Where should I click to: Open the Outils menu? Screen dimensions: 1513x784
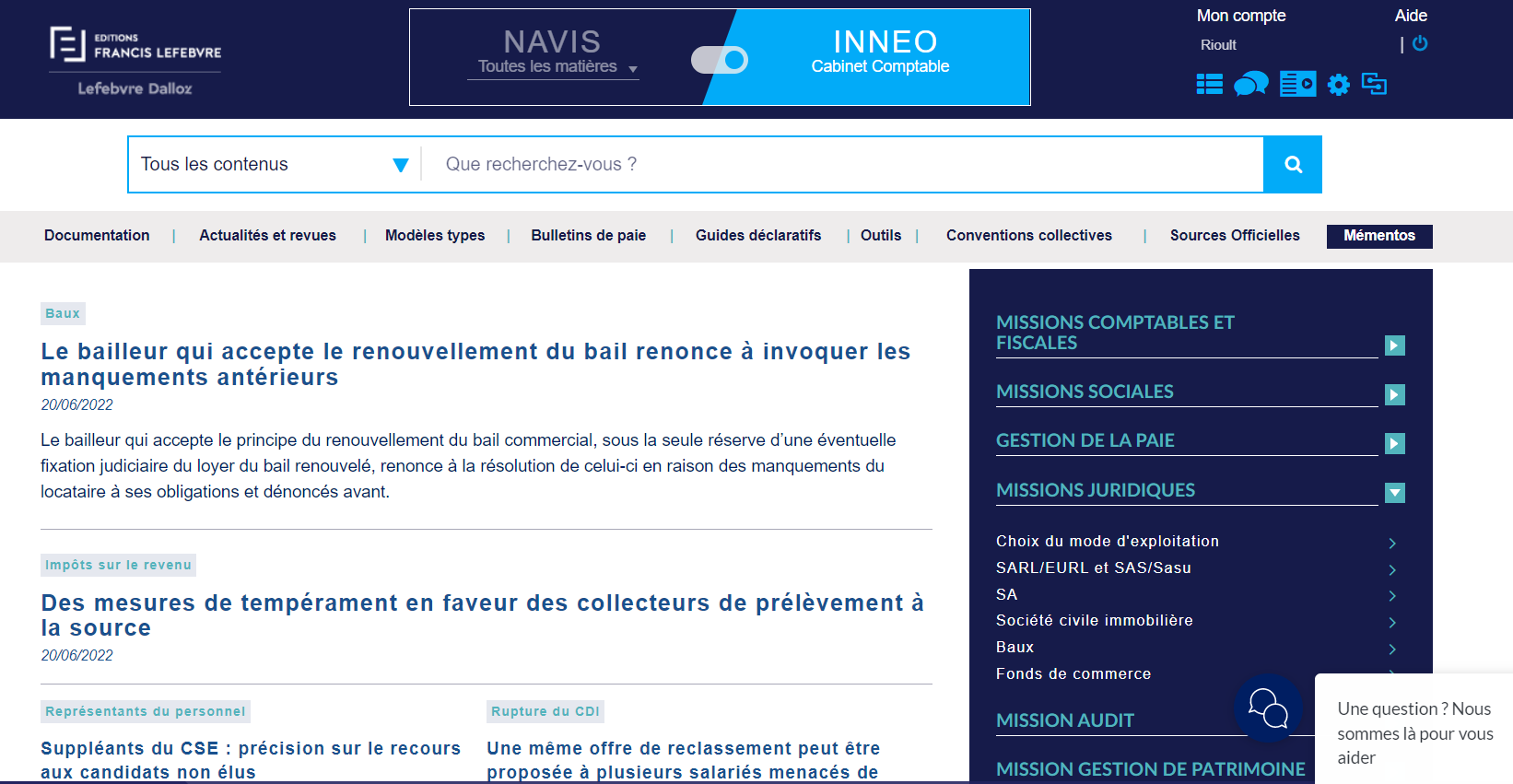881,235
